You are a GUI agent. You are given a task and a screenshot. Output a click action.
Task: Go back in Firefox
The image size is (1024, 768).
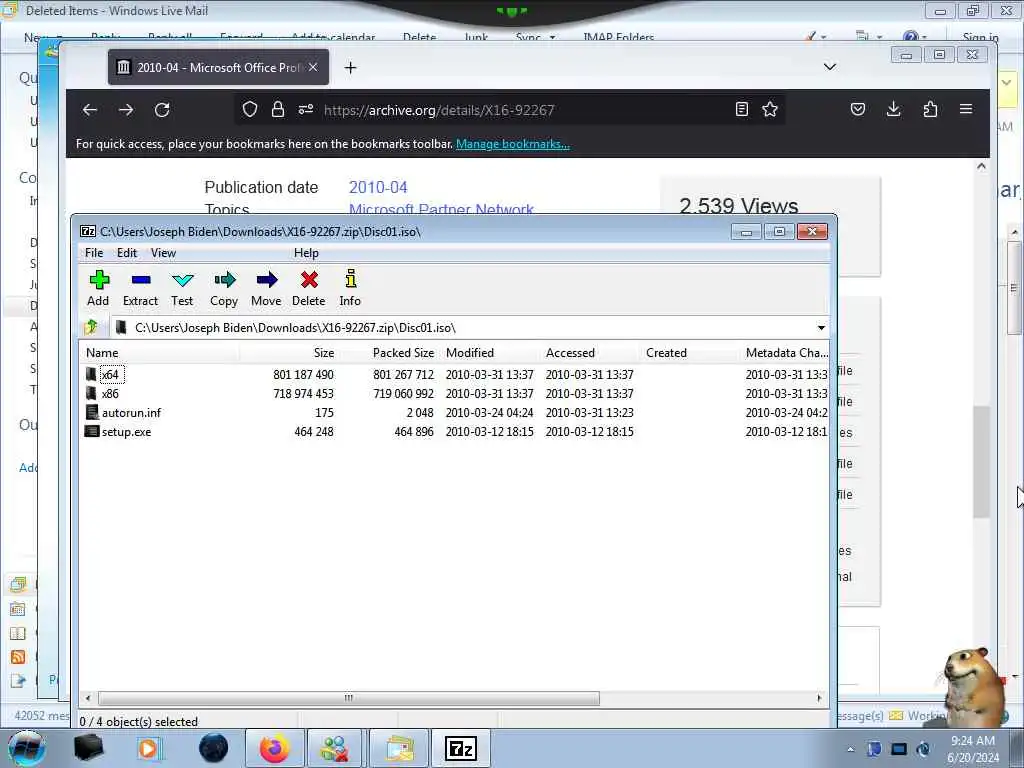[x=90, y=110]
